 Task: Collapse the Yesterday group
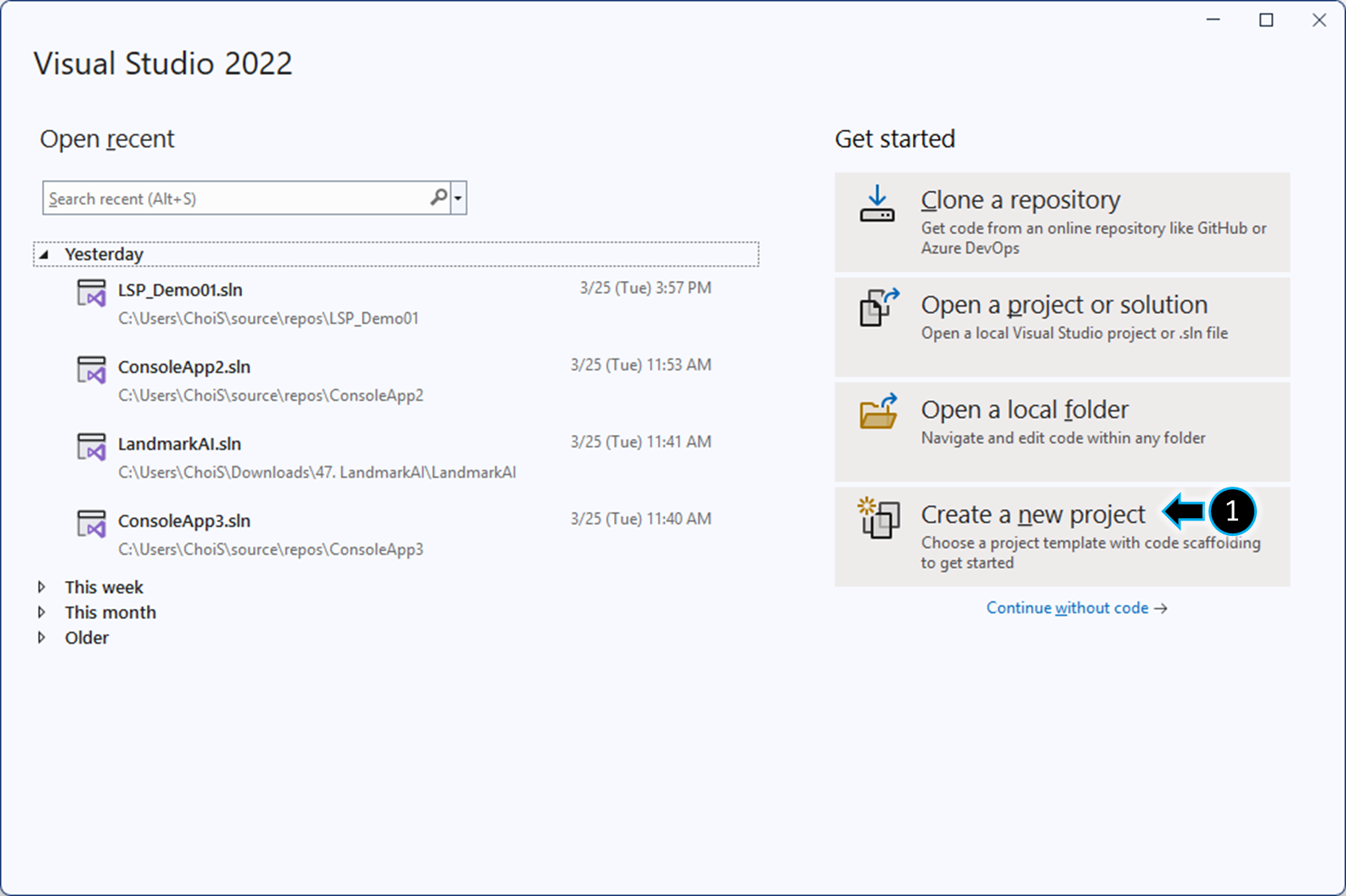(44, 254)
